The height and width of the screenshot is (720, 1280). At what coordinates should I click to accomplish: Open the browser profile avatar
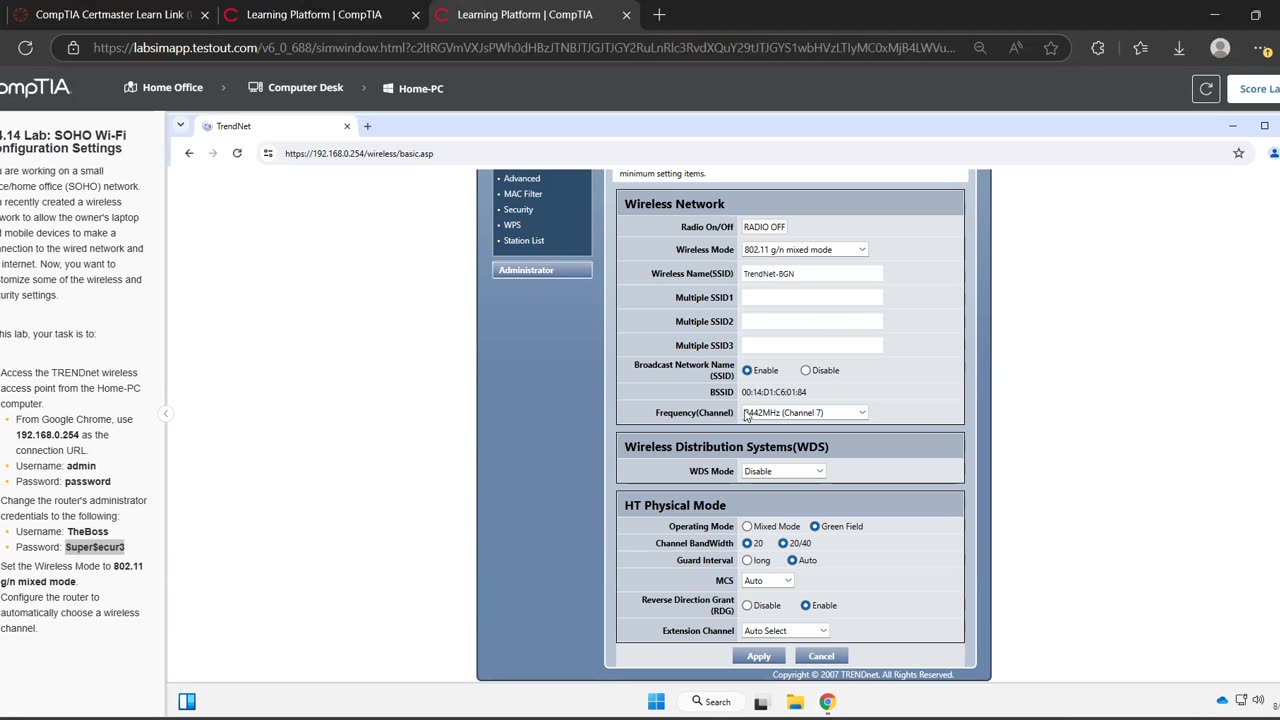tap(1220, 48)
